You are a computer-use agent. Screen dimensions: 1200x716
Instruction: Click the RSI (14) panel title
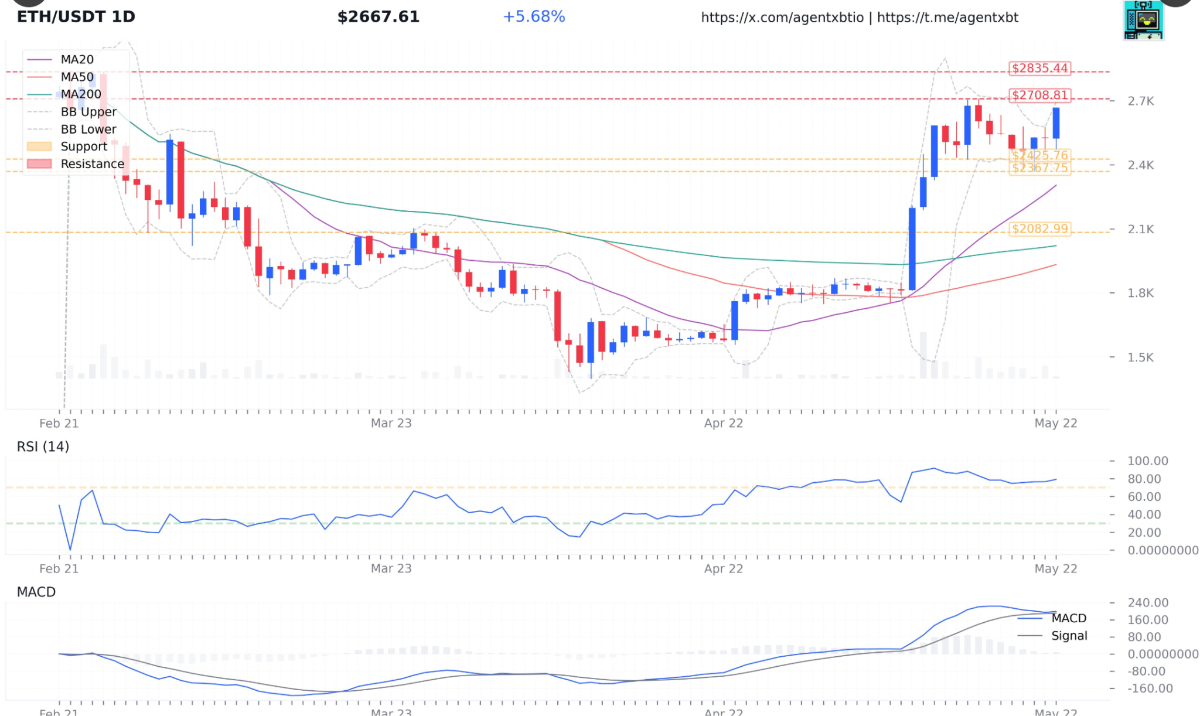pos(43,446)
